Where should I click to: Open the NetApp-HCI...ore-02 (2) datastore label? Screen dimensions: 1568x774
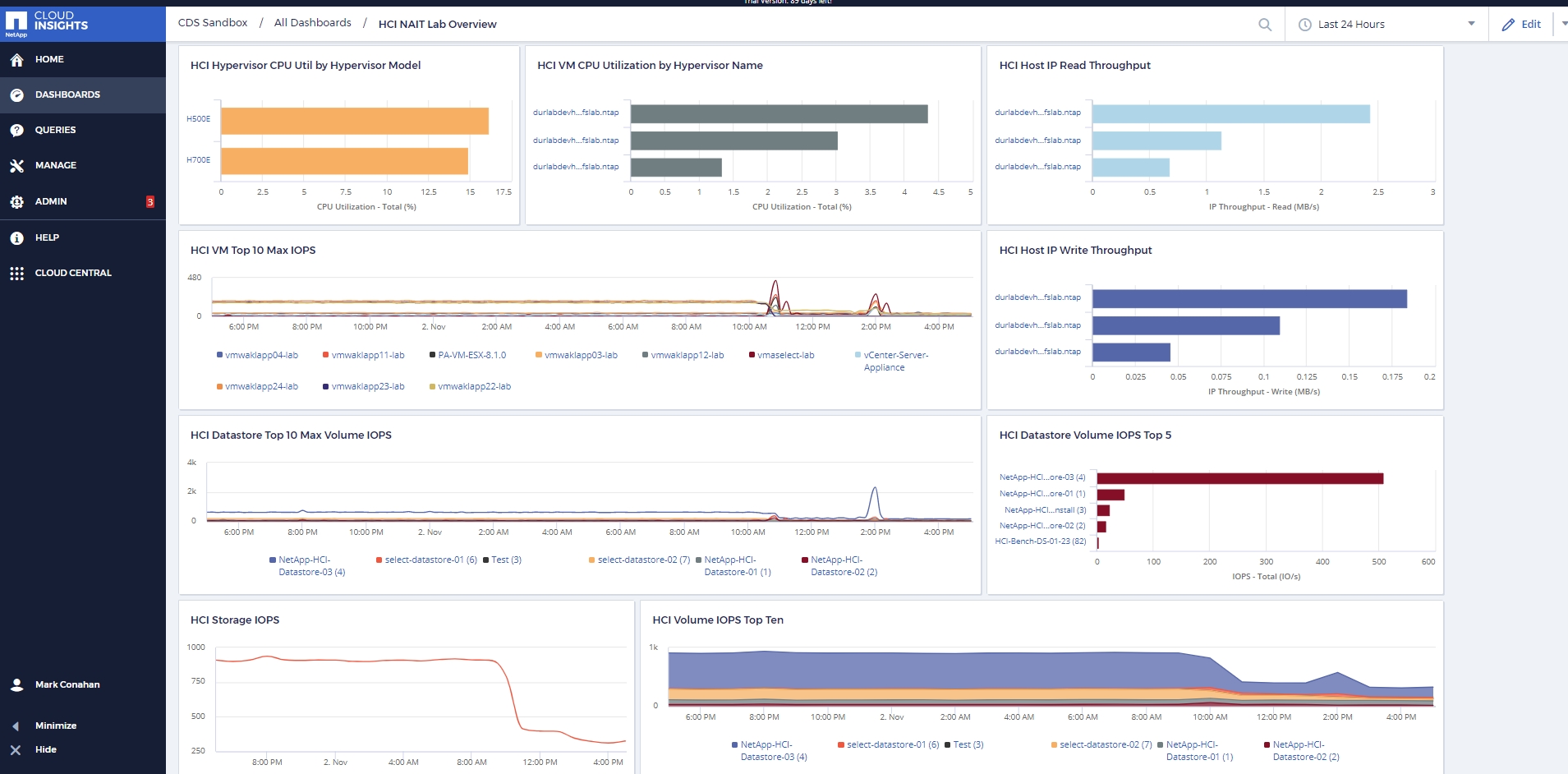(1042, 526)
